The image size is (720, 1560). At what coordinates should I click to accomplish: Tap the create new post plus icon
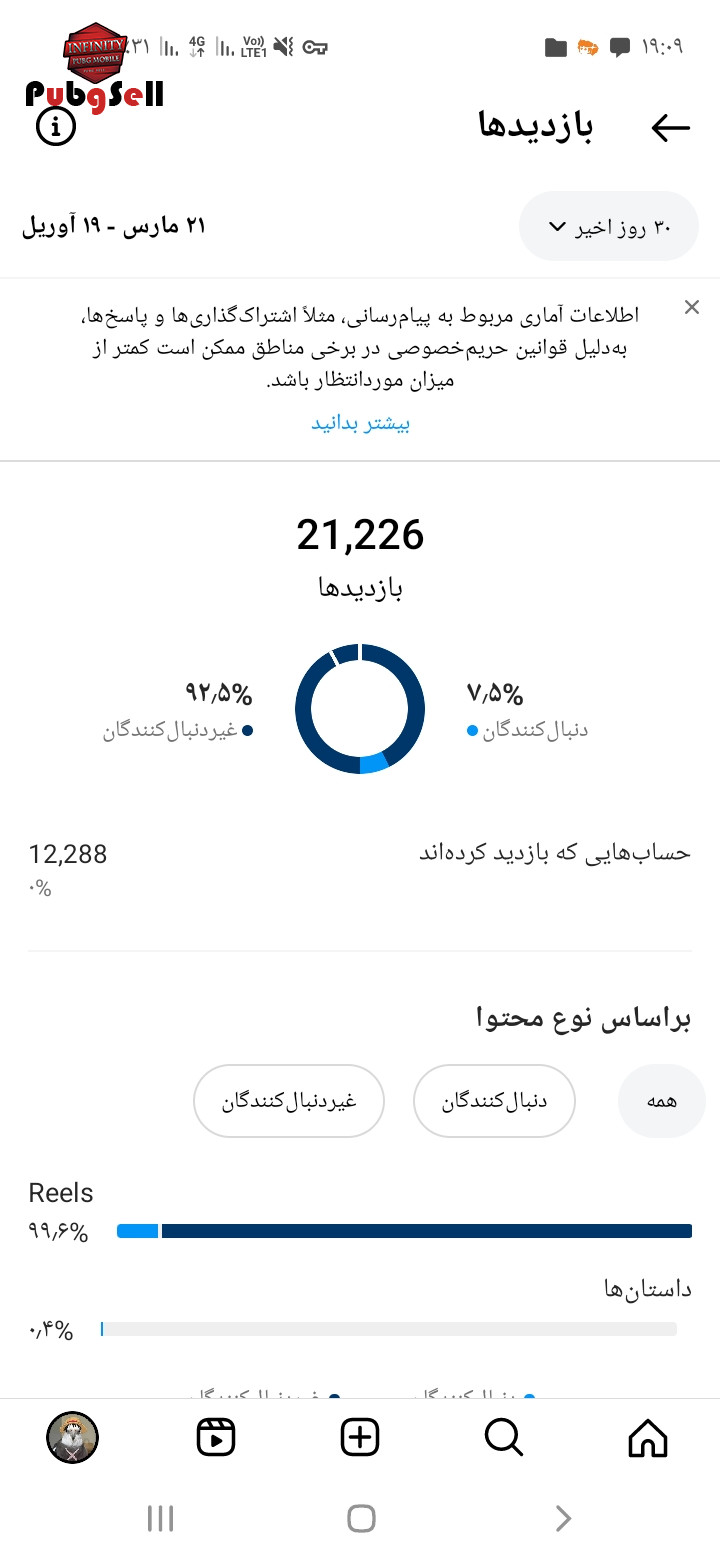coord(360,1438)
